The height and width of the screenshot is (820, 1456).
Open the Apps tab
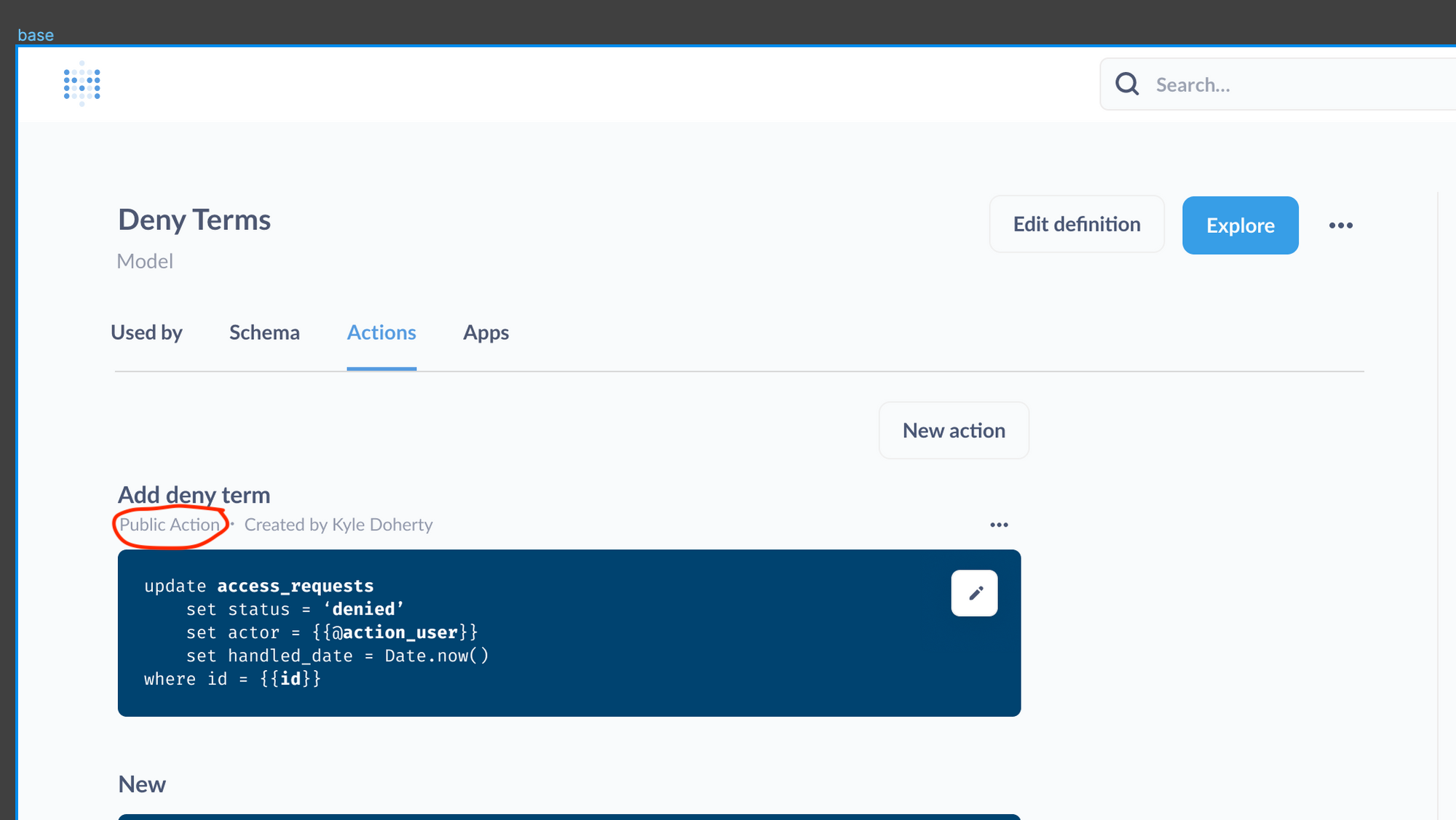(x=486, y=333)
